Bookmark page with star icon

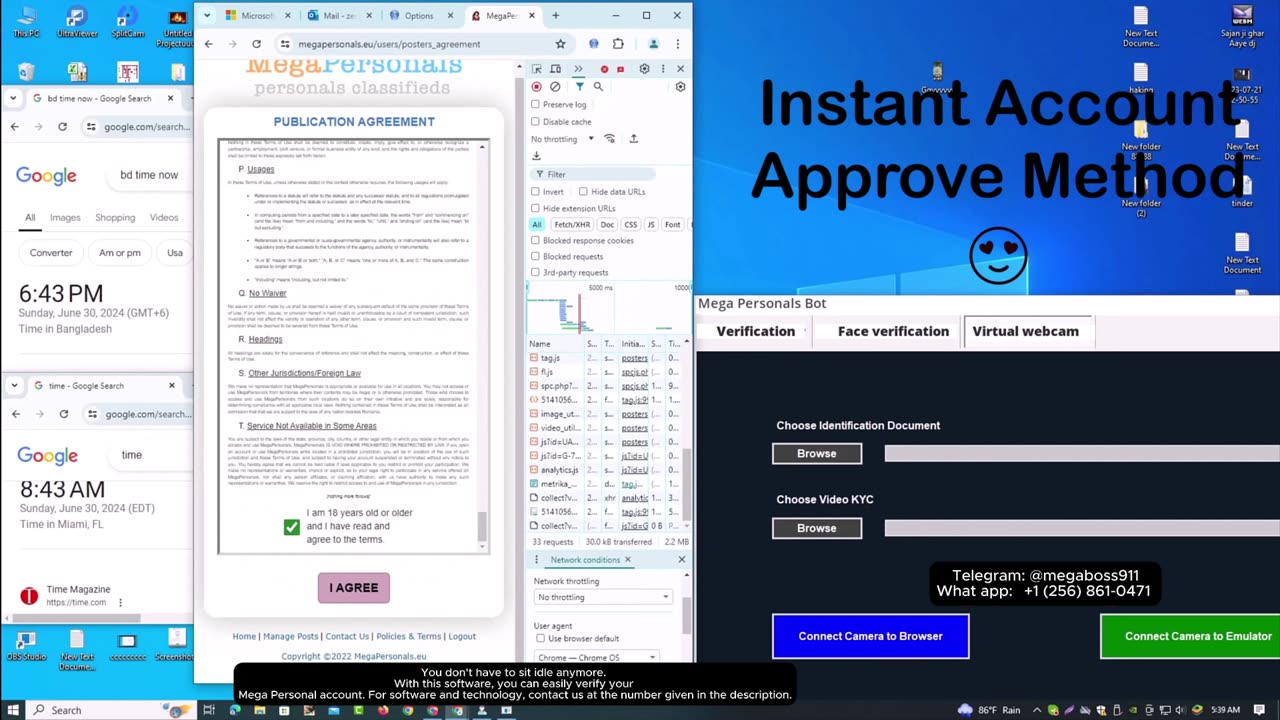[x=560, y=44]
